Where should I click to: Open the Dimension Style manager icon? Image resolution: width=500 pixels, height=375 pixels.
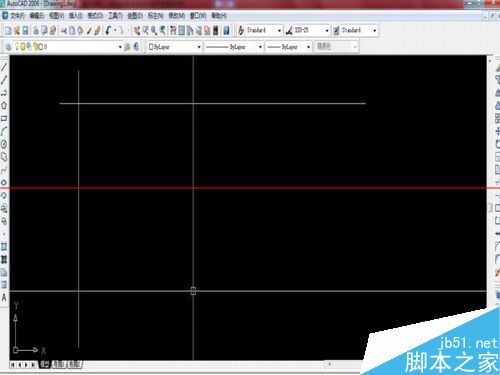pos(289,30)
